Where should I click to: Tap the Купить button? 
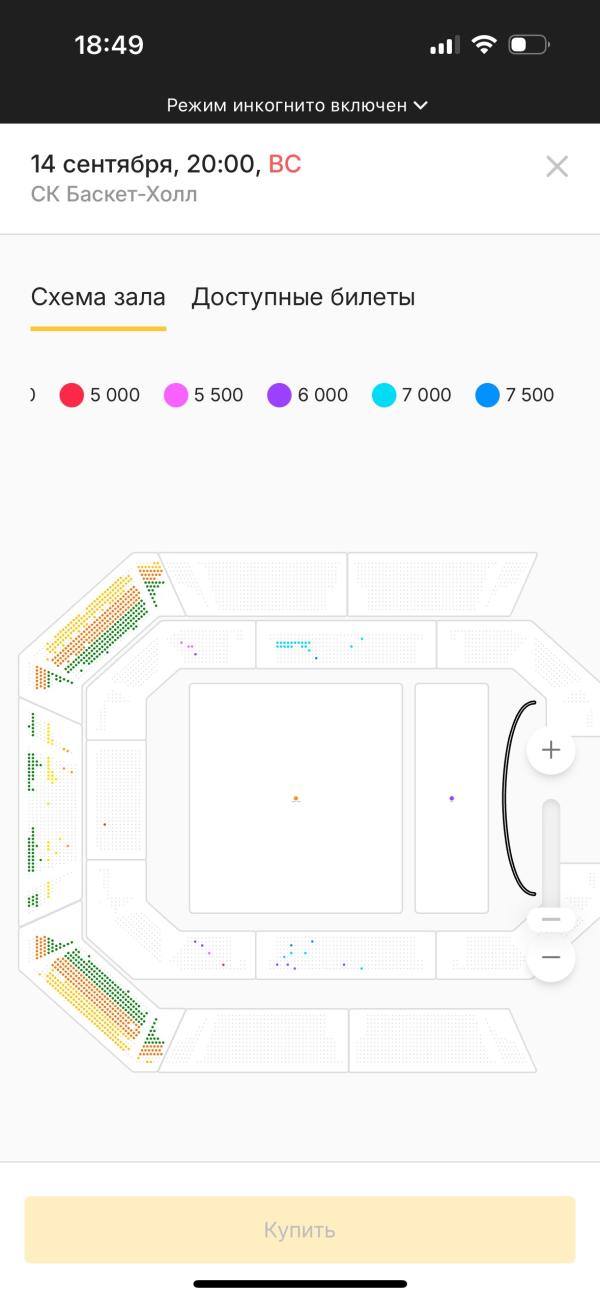coord(300,1230)
